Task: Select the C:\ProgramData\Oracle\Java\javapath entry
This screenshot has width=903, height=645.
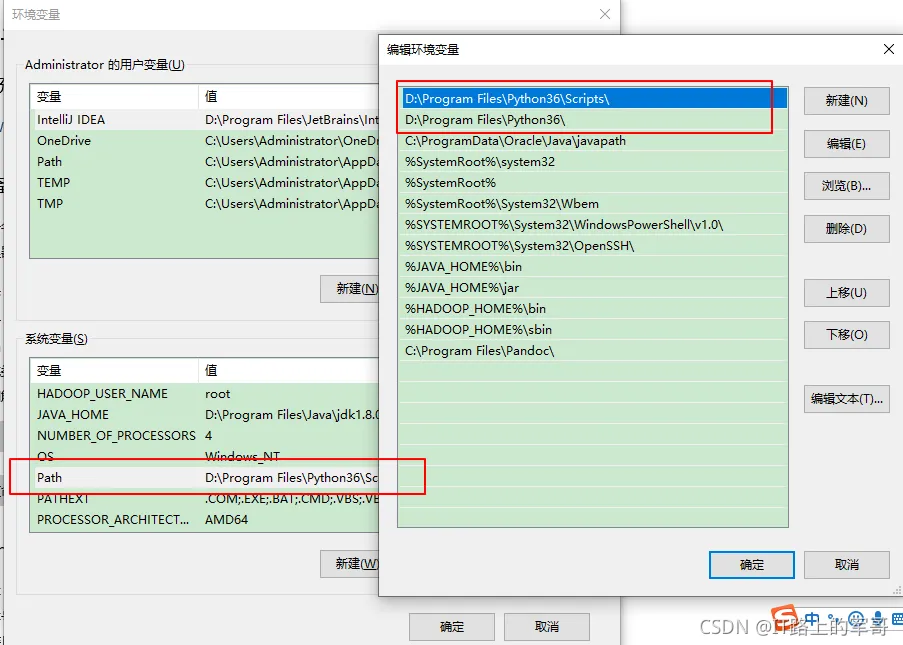Action: tap(593, 141)
